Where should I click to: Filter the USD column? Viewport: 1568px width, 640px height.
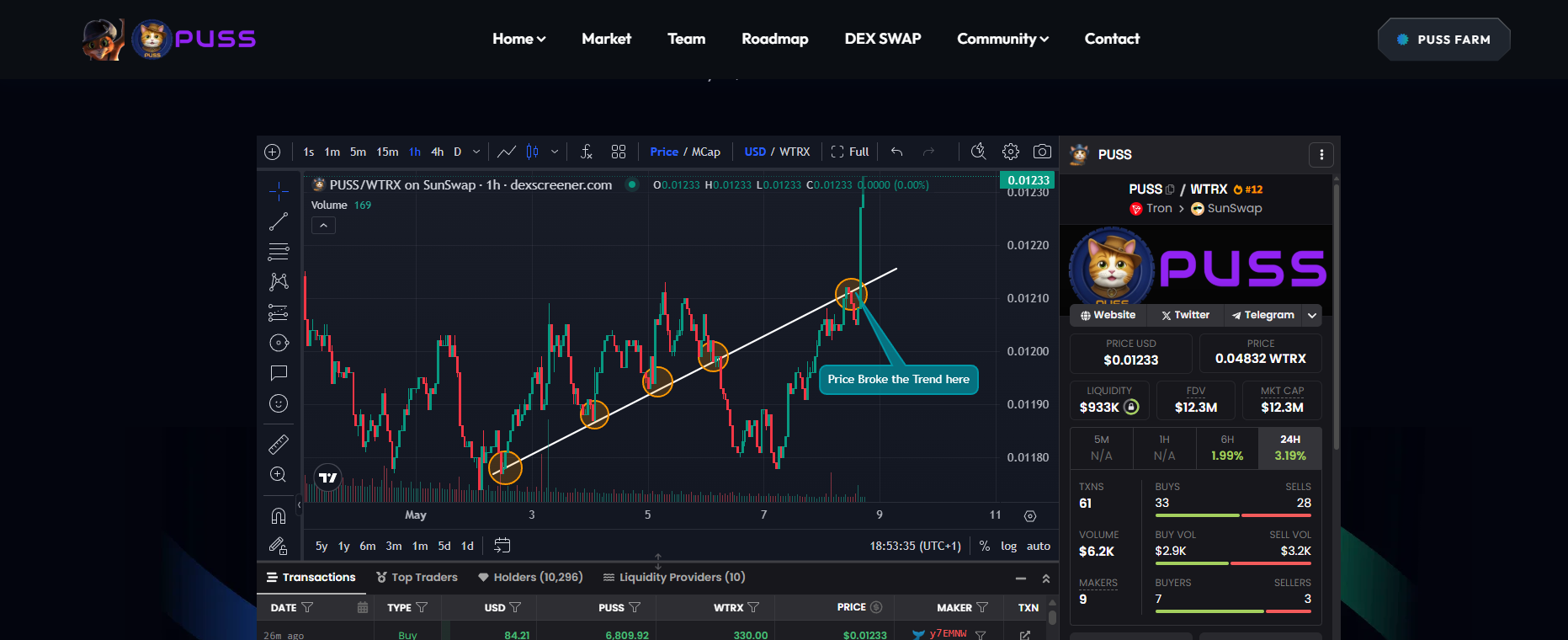(515, 607)
